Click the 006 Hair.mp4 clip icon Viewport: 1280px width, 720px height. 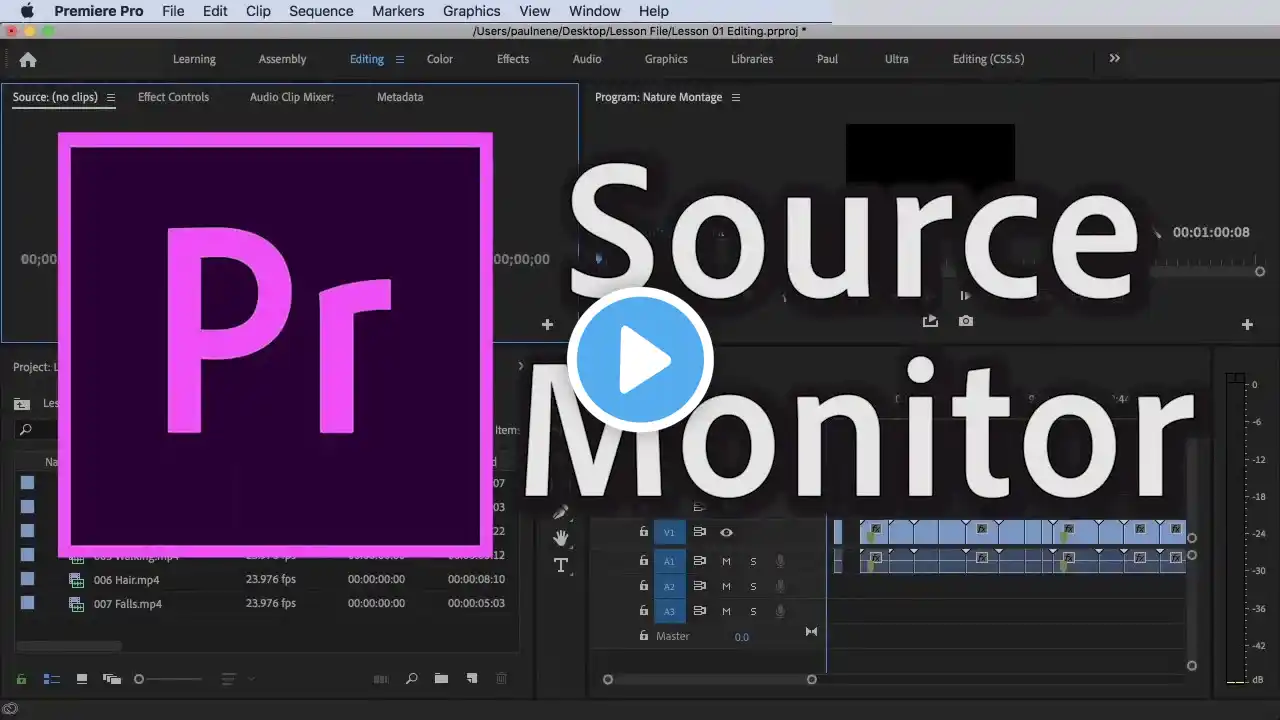76,580
